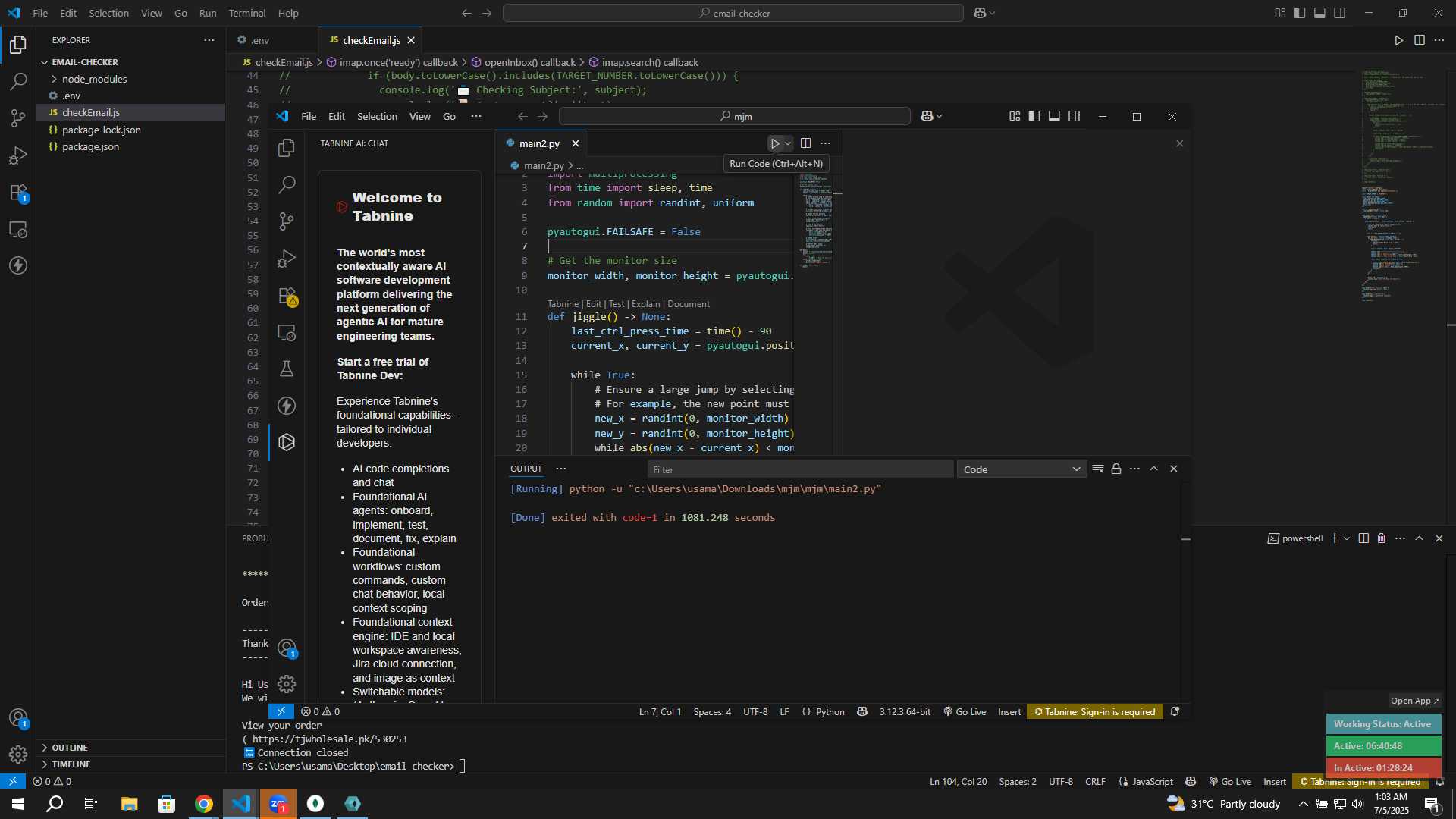Open Extensions view in email-checker window
The height and width of the screenshot is (819, 1456).
(x=18, y=193)
